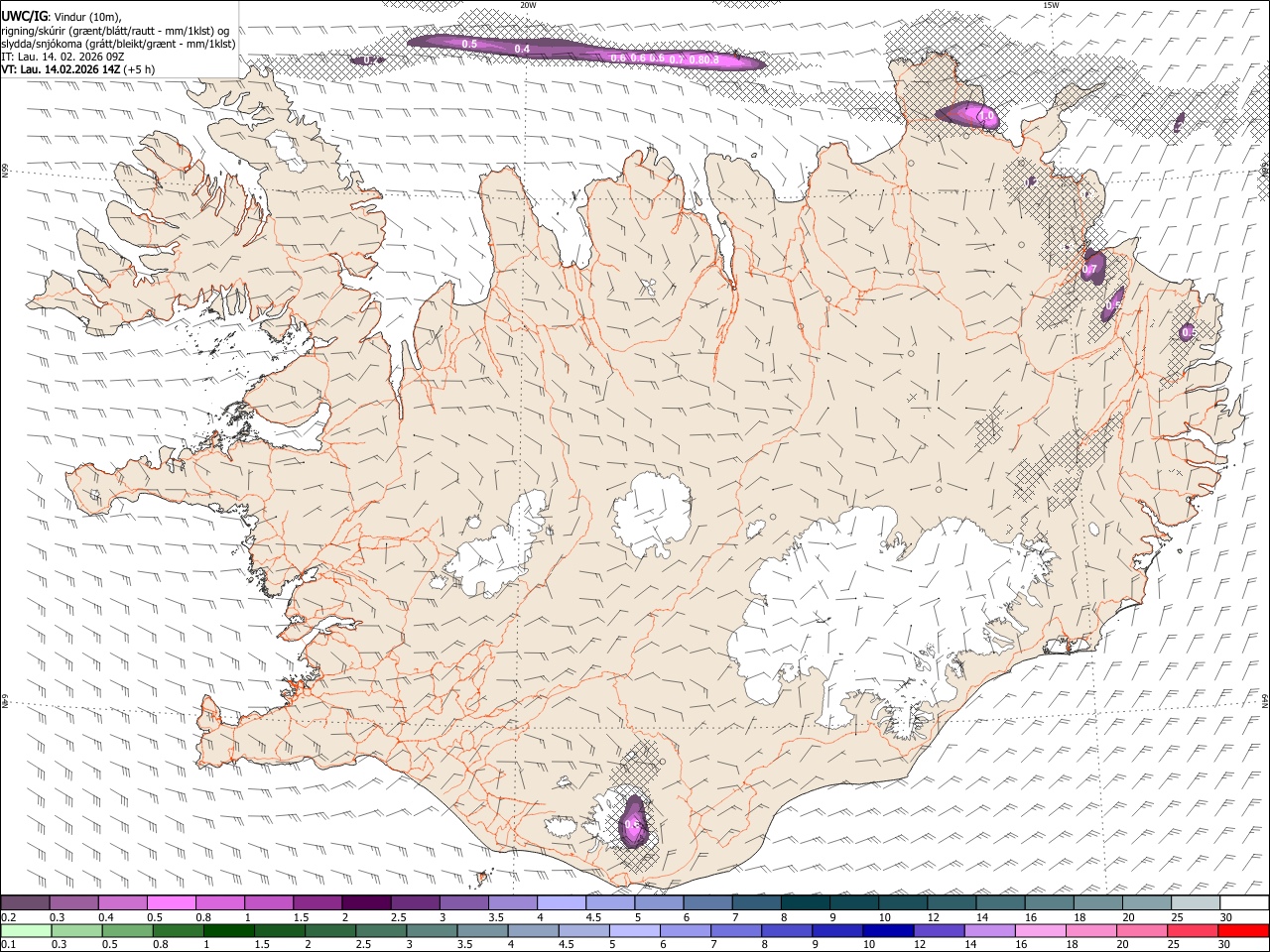The image size is (1270, 952).
Task: Click the 20W longitude label
Action: click(x=528, y=5)
